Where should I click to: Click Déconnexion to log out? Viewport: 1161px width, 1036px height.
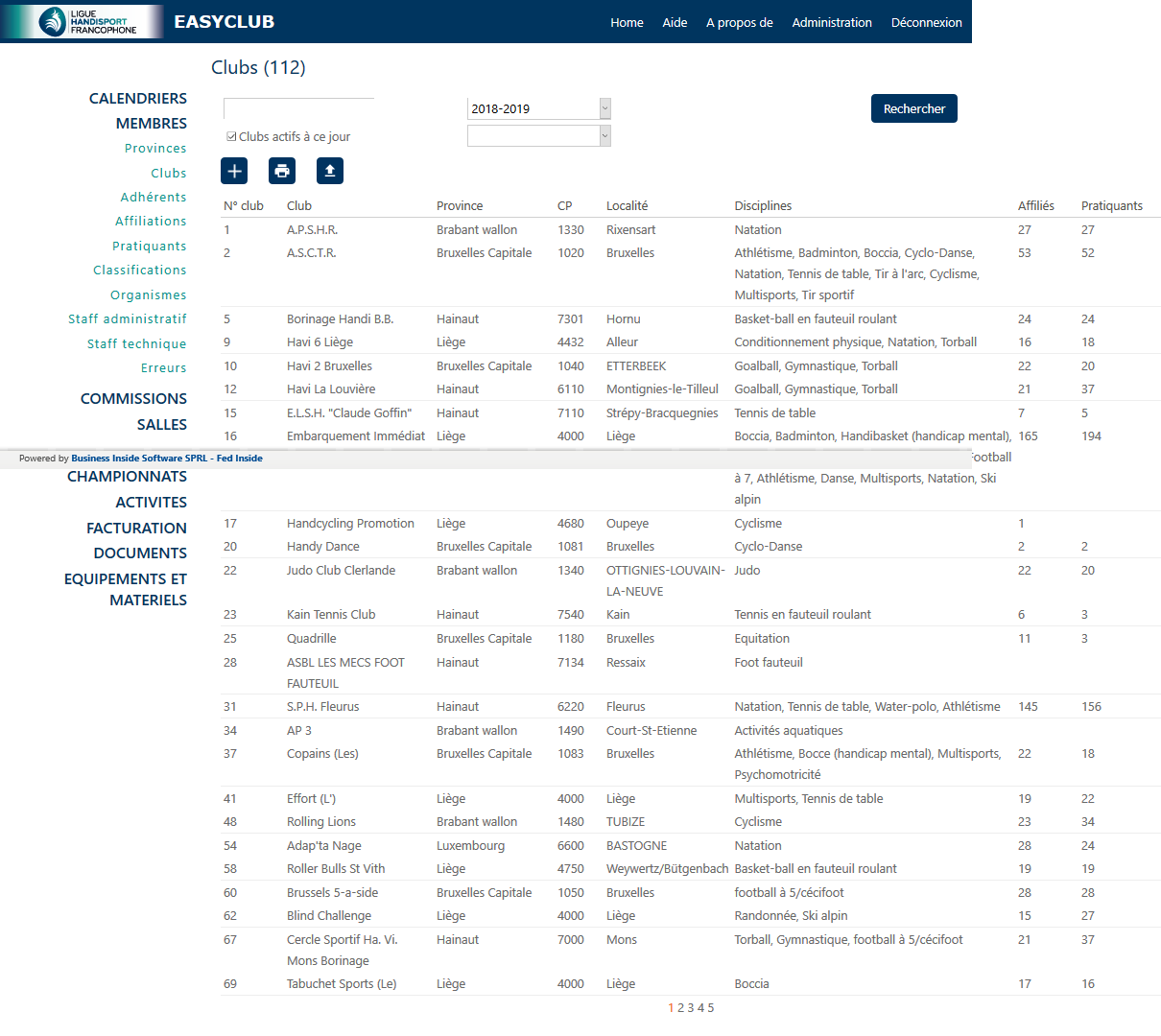[x=927, y=22]
